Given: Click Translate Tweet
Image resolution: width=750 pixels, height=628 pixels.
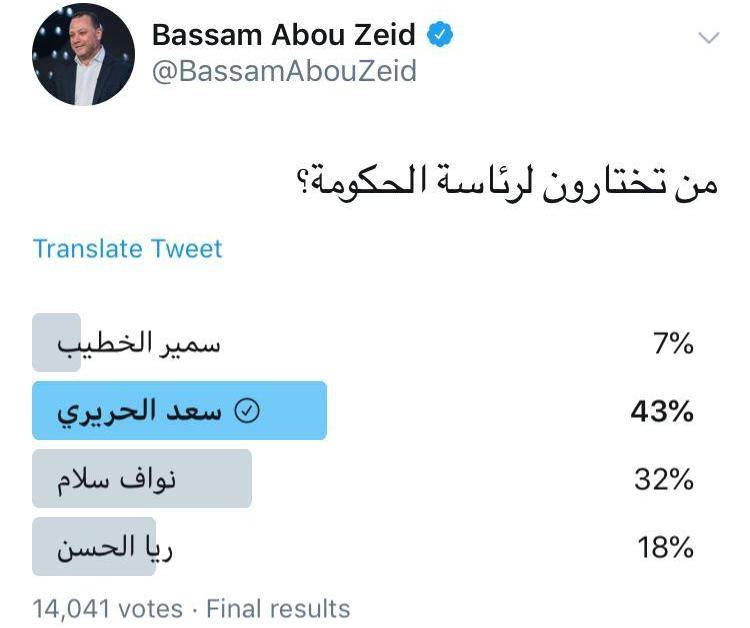Looking at the screenshot, I should (x=128, y=248).
